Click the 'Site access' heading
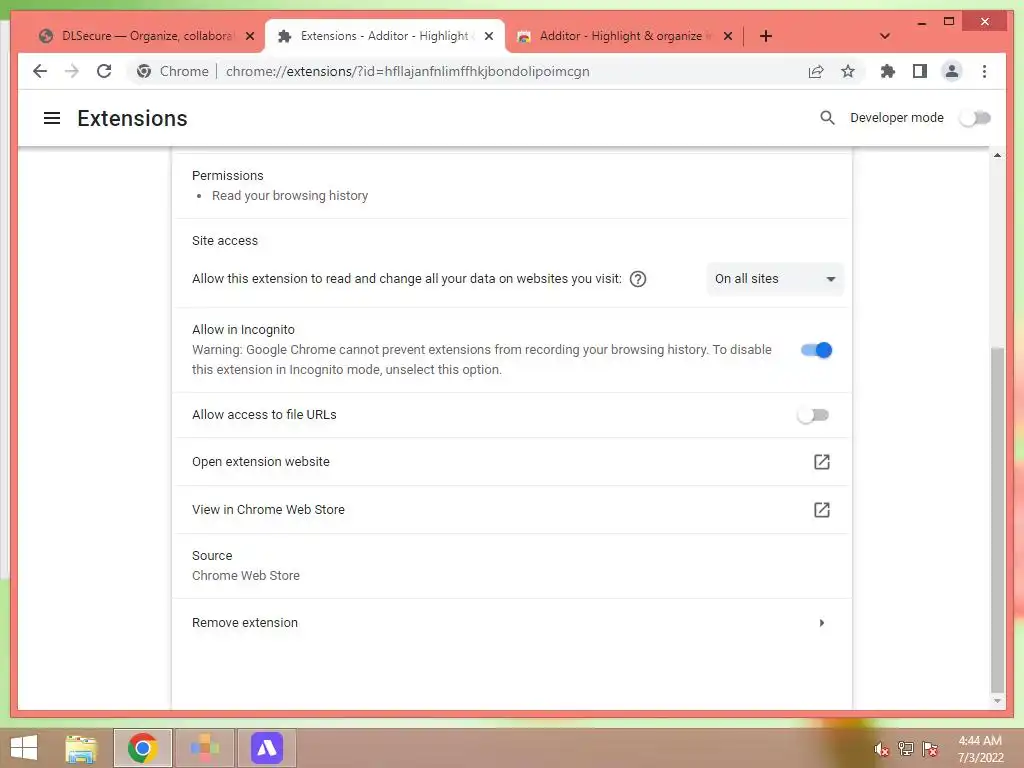The height and width of the screenshot is (768, 1024). pyautogui.click(x=225, y=241)
